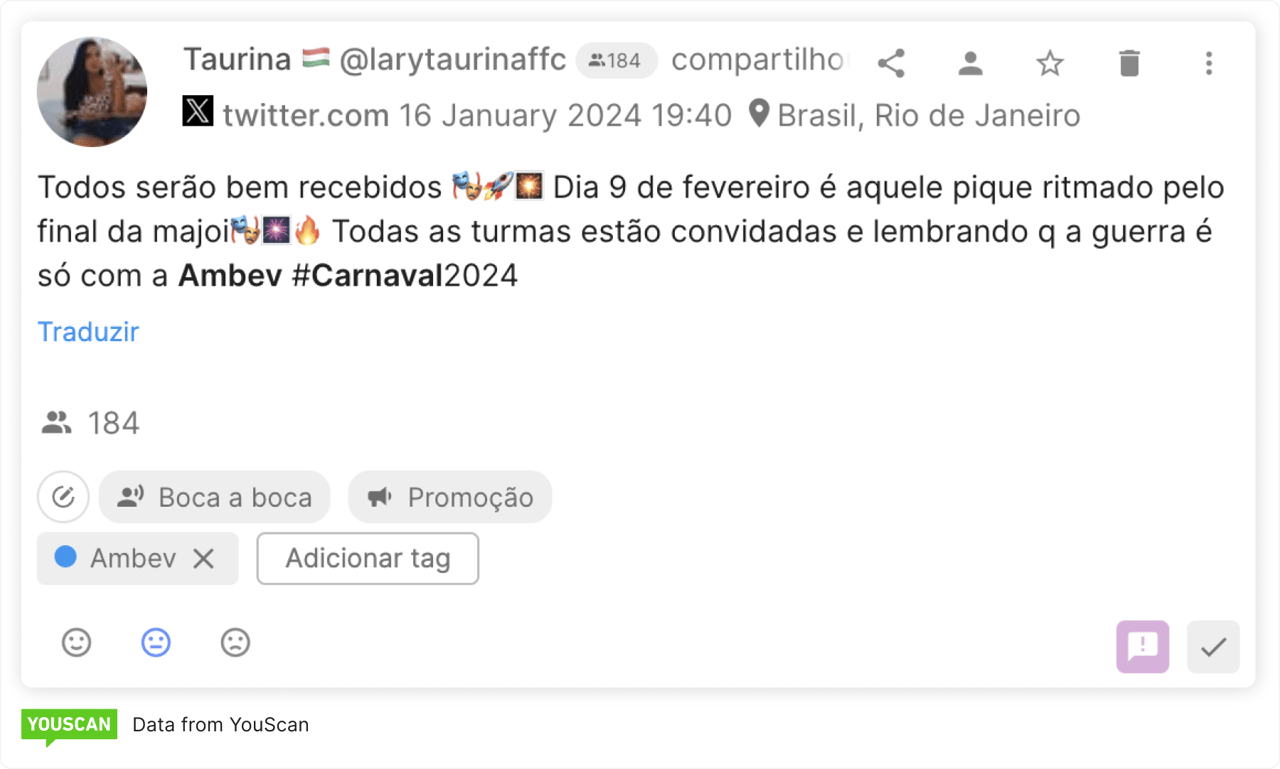Select the Promoção category chip

tap(450, 497)
